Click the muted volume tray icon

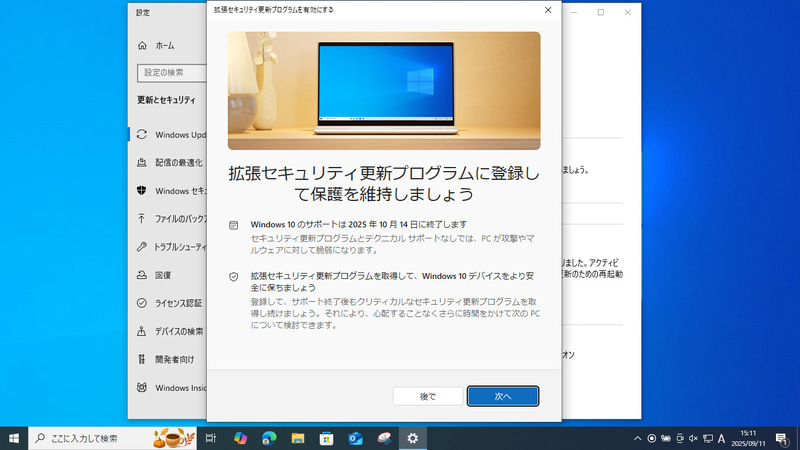(x=693, y=438)
